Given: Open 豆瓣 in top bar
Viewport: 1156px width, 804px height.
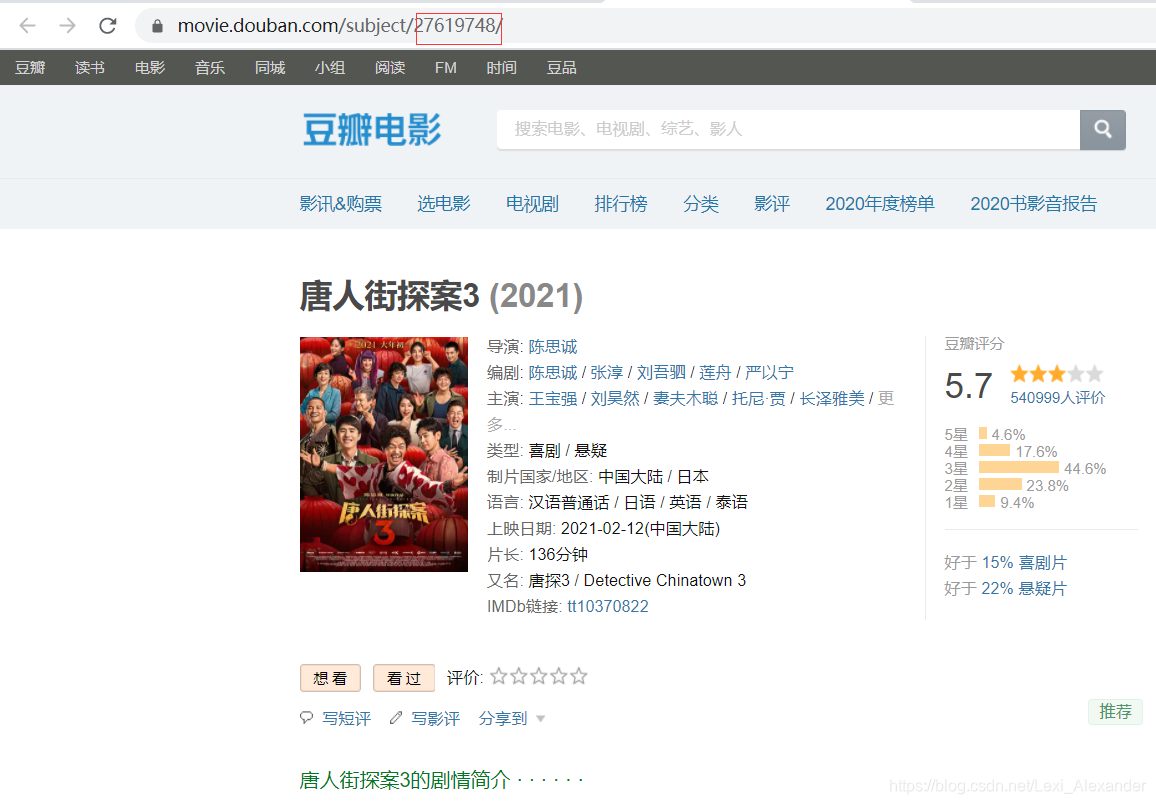Looking at the screenshot, I should [x=30, y=68].
